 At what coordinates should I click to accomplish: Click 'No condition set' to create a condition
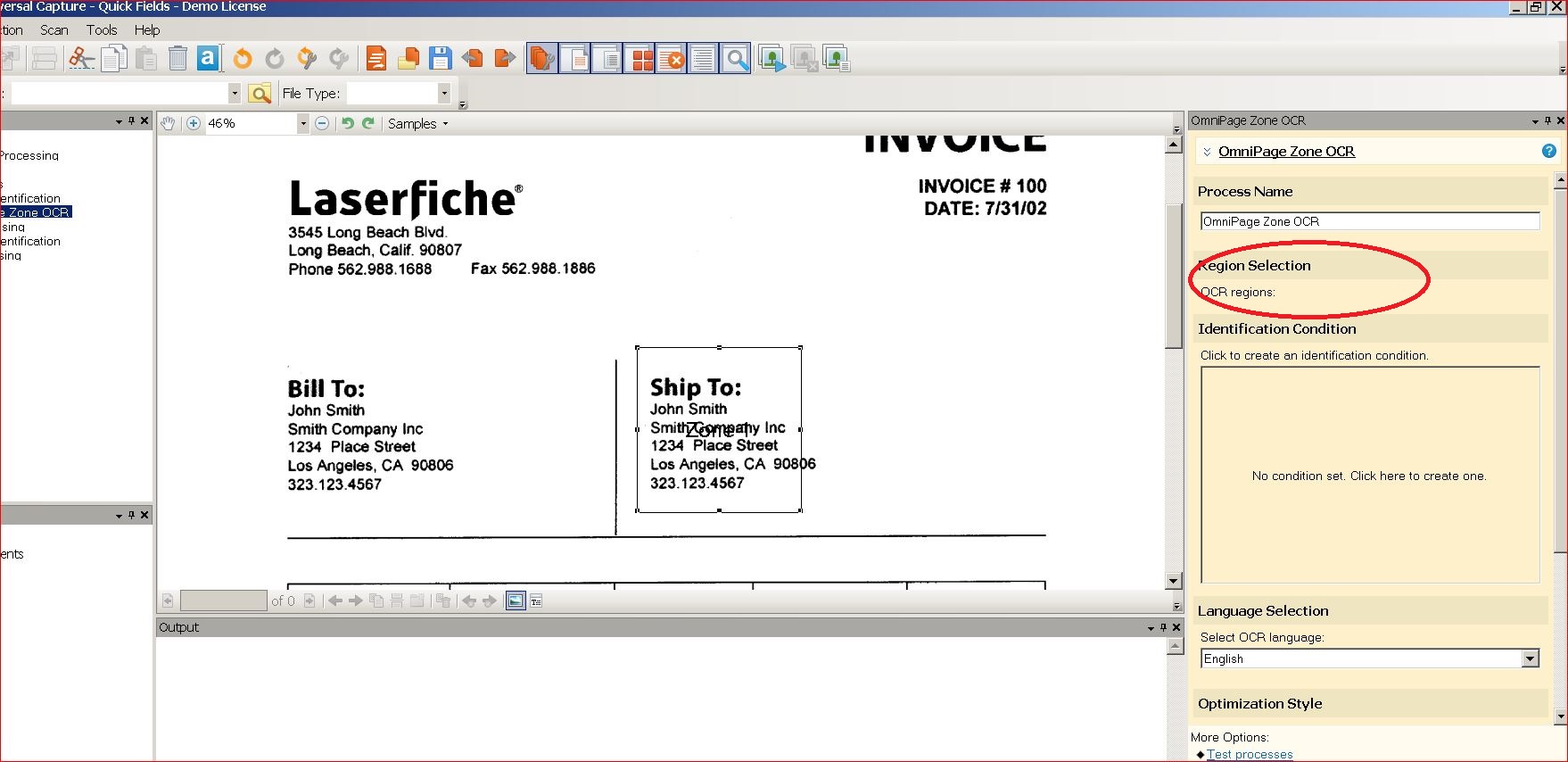[1370, 476]
